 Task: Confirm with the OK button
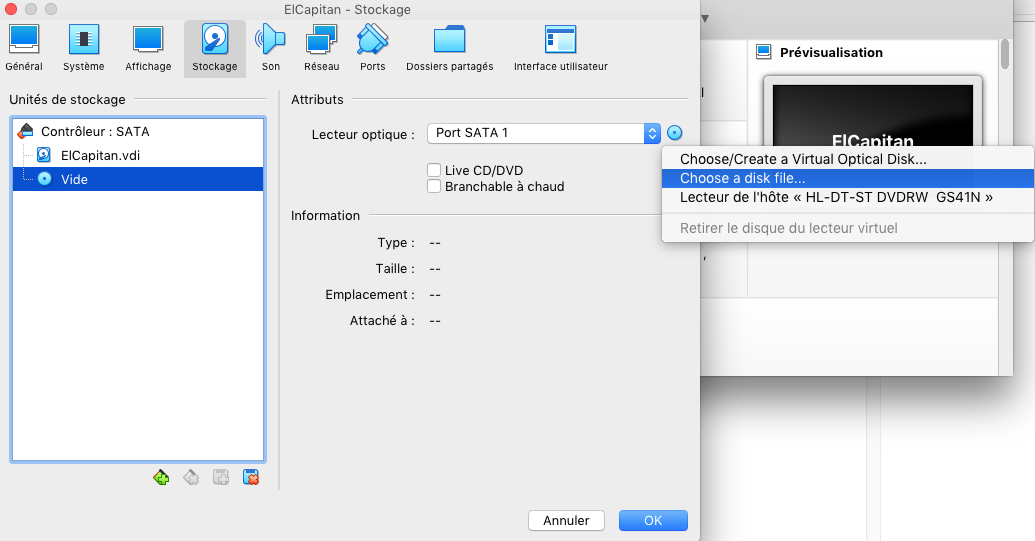pos(653,521)
